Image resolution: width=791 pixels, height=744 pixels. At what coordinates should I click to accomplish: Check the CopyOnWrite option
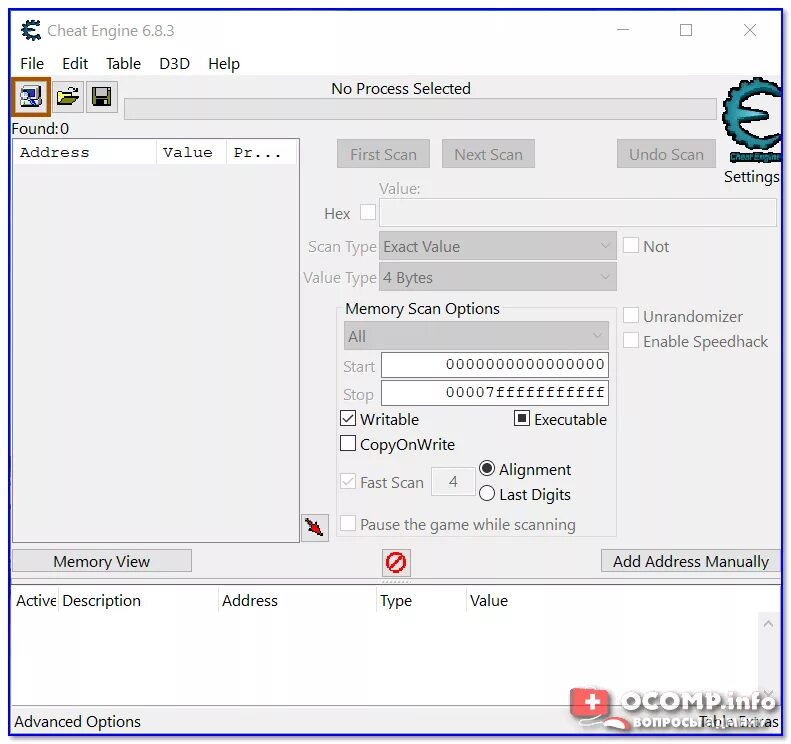348,443
